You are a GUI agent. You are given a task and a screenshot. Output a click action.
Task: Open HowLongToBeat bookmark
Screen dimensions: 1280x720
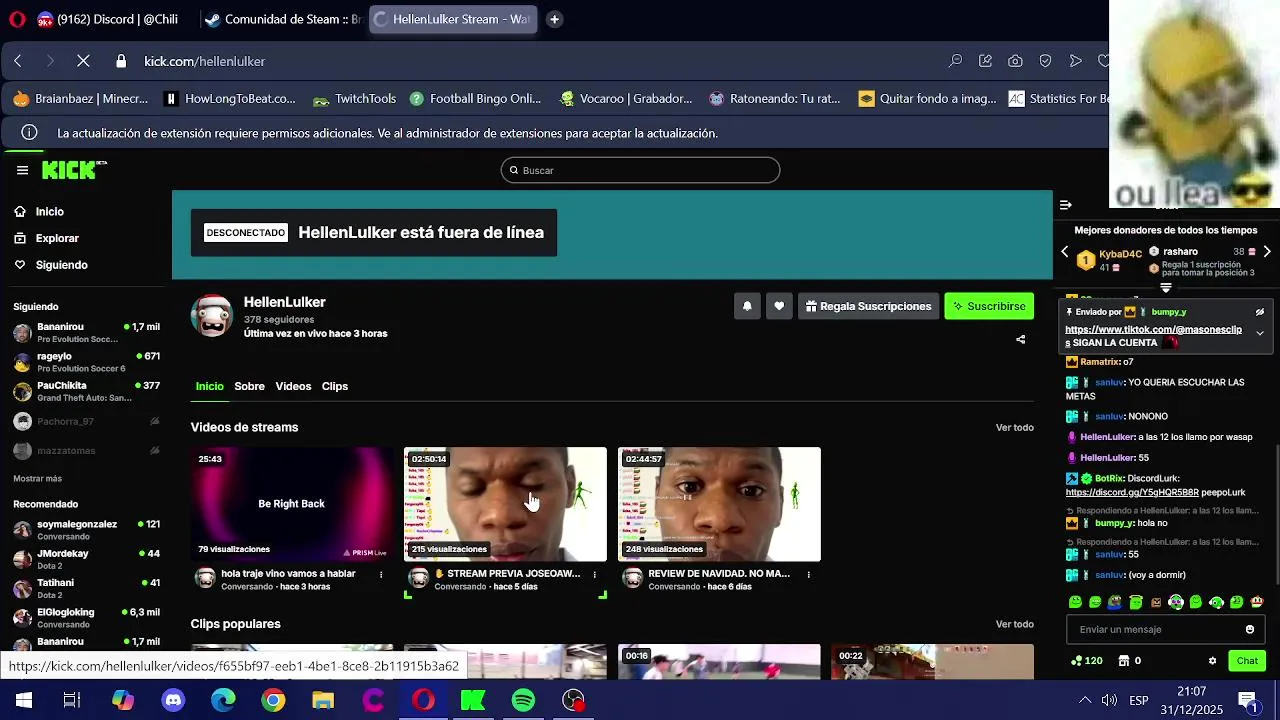click(230, 99)
